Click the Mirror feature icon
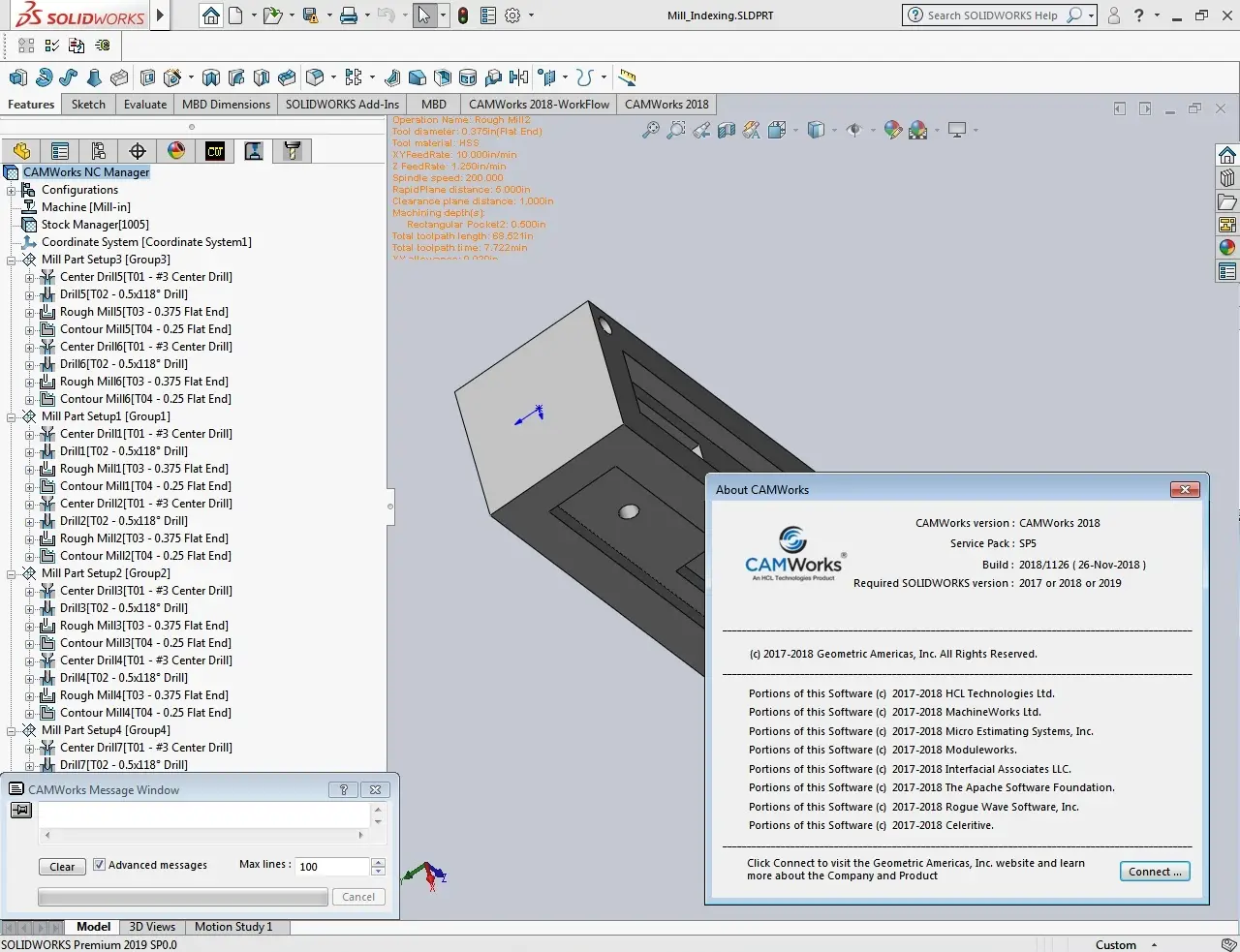 518,77
